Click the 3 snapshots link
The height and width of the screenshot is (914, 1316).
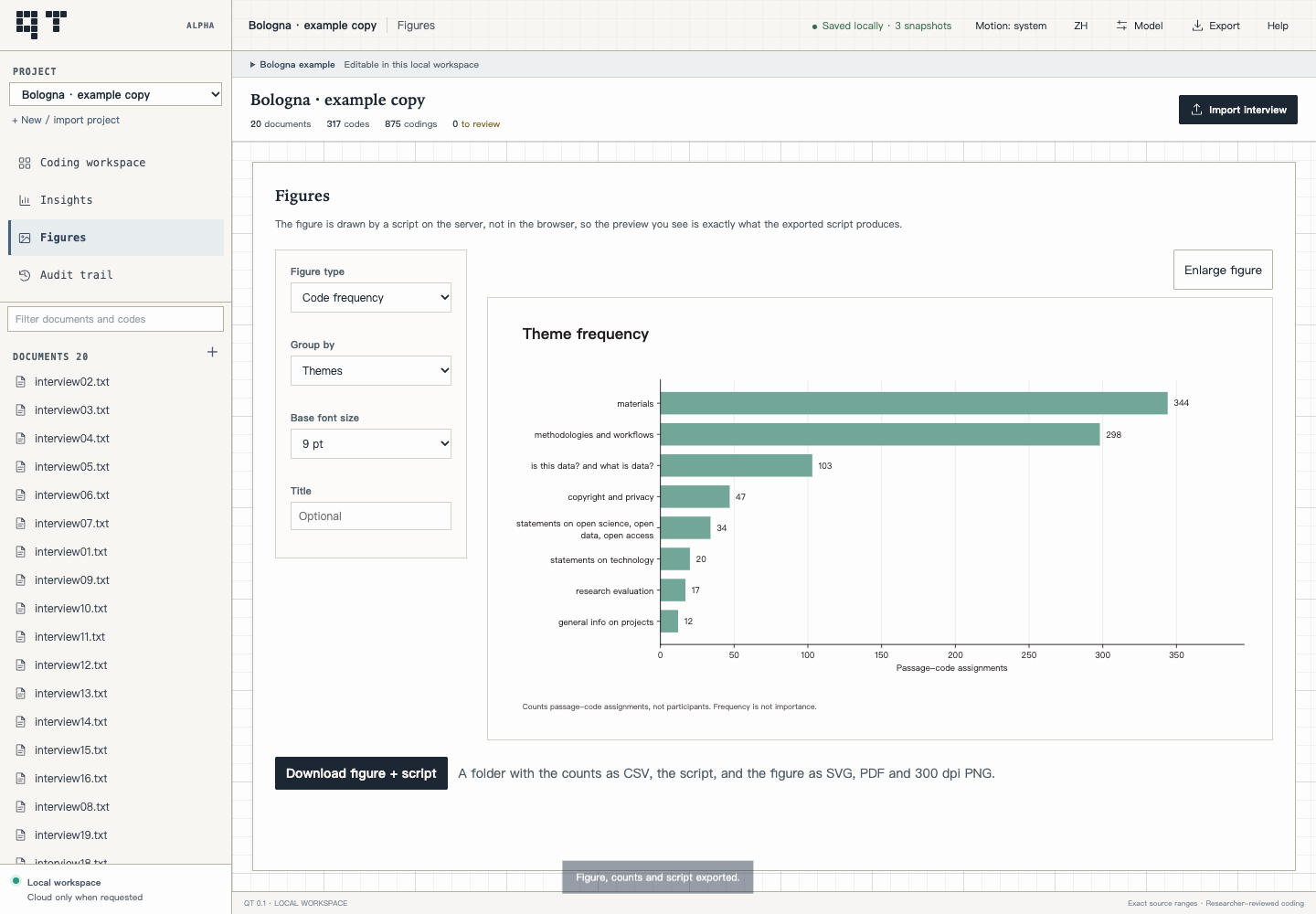(923, 26)
